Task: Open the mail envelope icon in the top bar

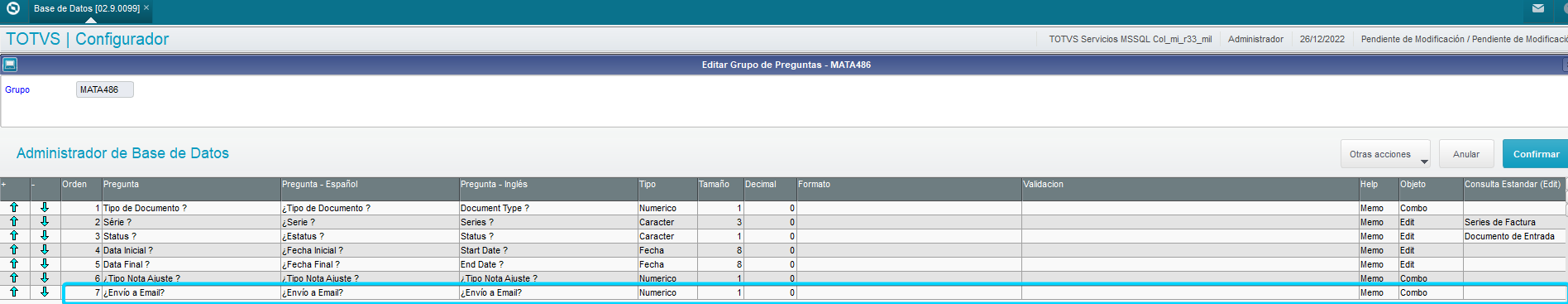Action: tap(1538, 8)
